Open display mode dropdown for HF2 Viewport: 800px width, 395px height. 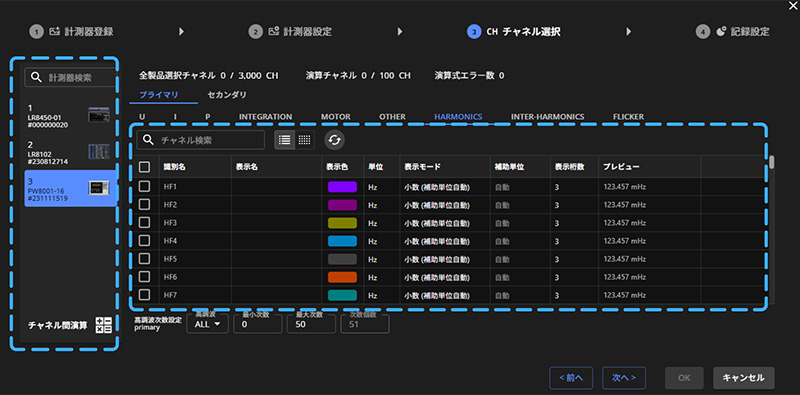pyautogui.click(x=444, y=205)
